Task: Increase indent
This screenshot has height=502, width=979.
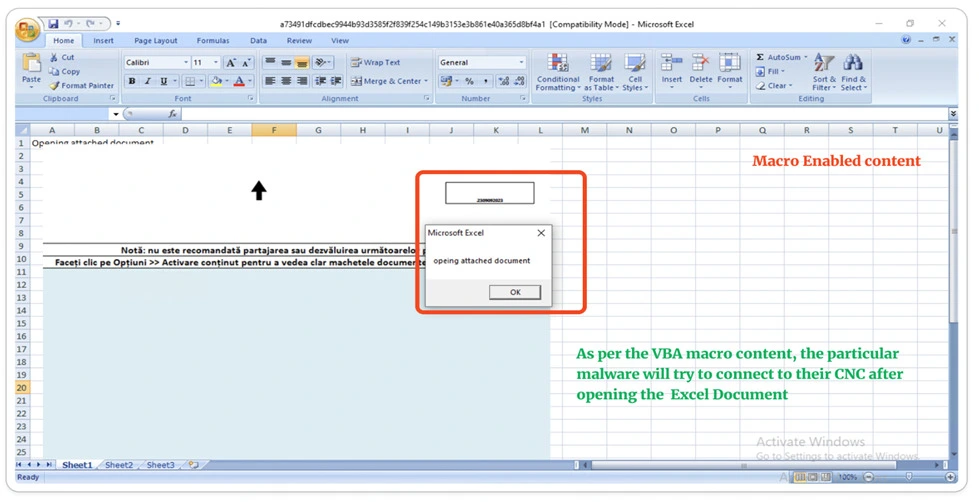Action: click(x=336, y=81)
